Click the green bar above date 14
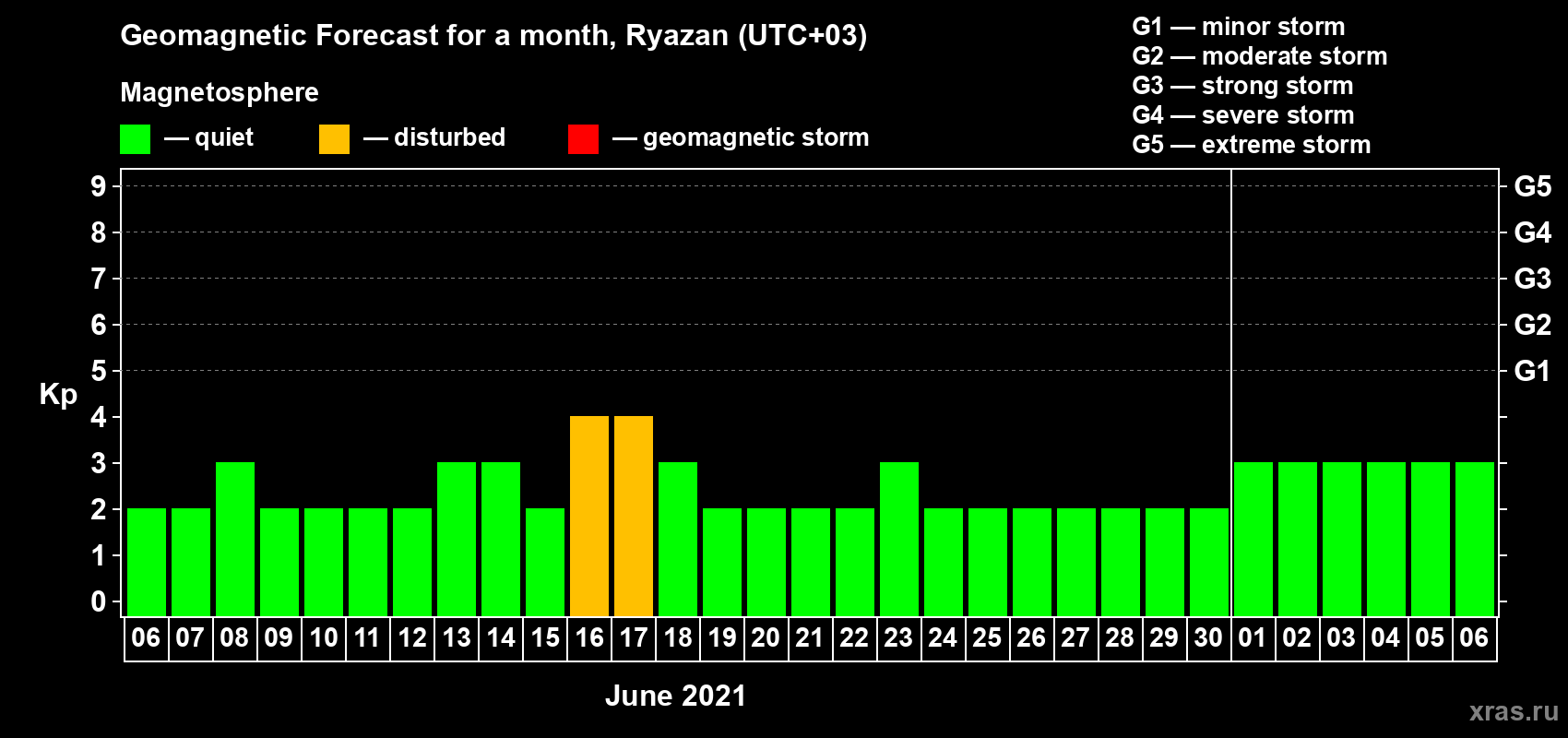 (501, 539)
